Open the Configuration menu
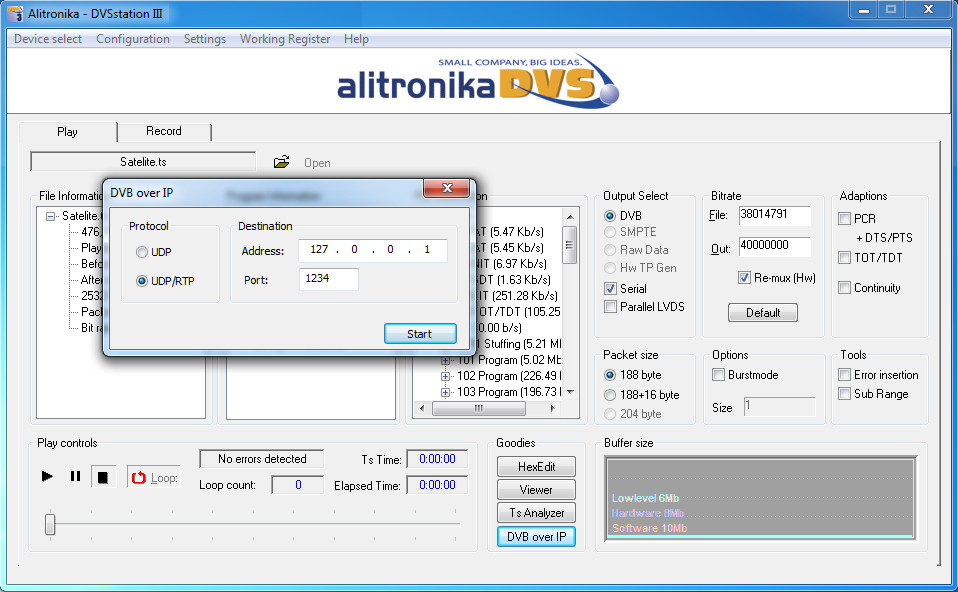 (133, 39)
